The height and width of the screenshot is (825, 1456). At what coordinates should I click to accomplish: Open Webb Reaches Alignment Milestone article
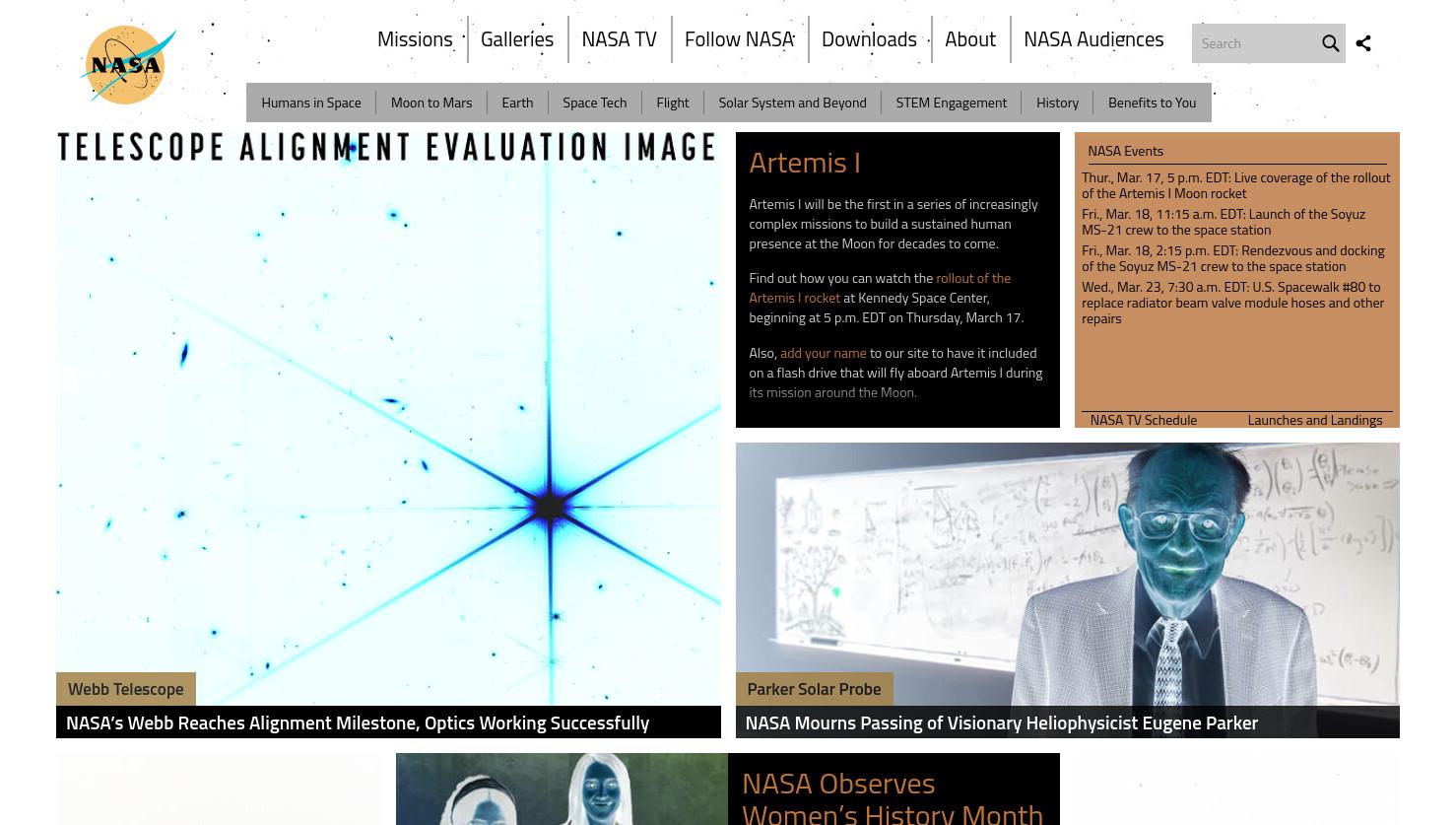pyautogui.click(x=358, y=722)
